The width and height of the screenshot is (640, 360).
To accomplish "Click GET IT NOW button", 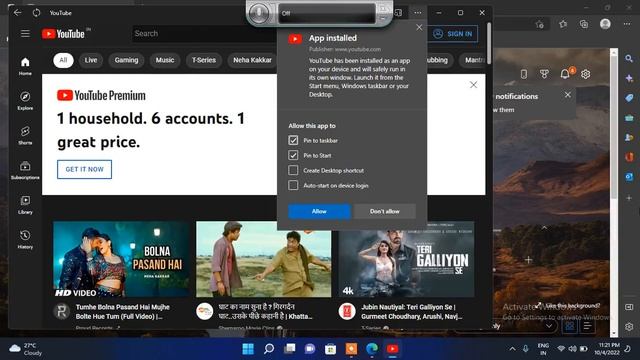I will click(x=84, y=169).
